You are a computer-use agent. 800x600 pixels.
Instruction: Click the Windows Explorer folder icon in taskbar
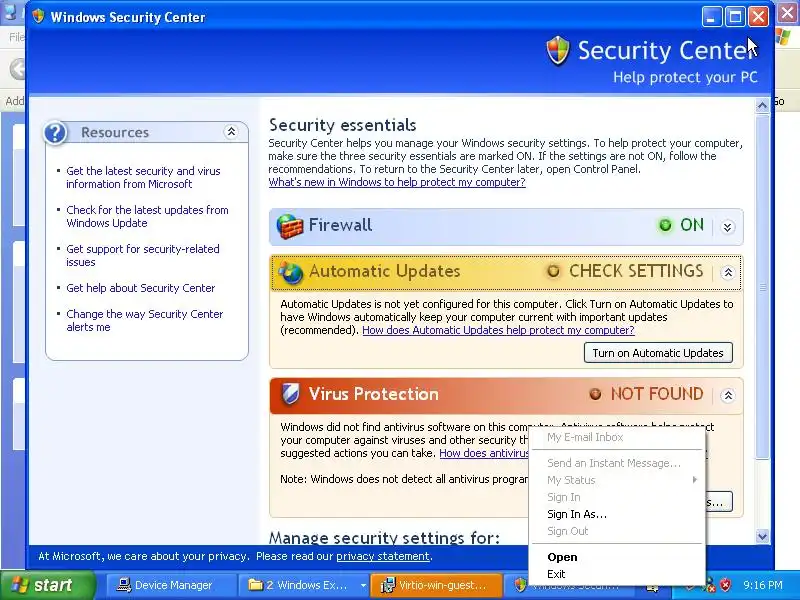coord(255,585)
